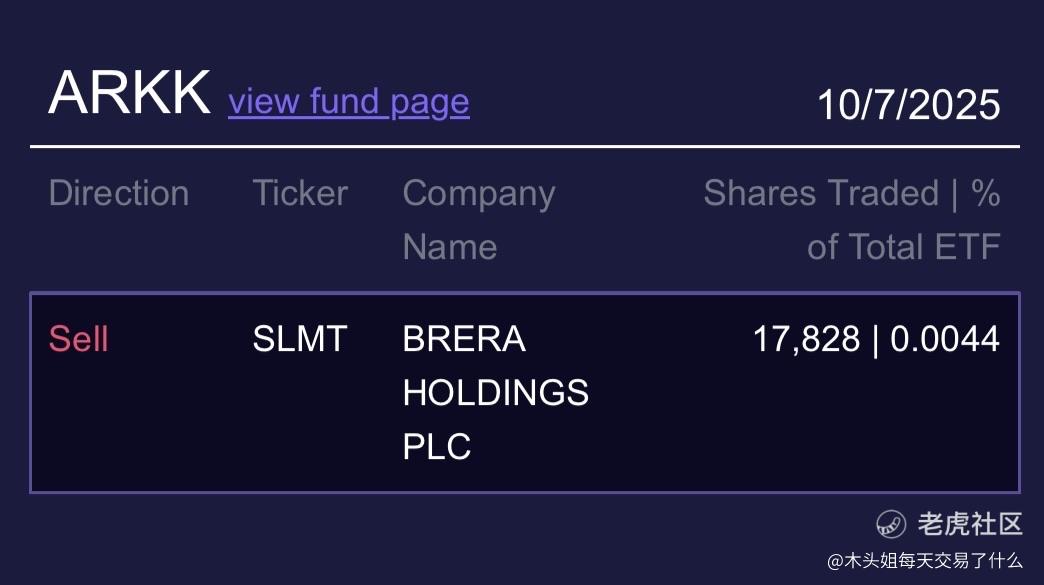Click the red Sell direction label
The height and width of the screenshot is (585, 1044).
coord(78,339)
